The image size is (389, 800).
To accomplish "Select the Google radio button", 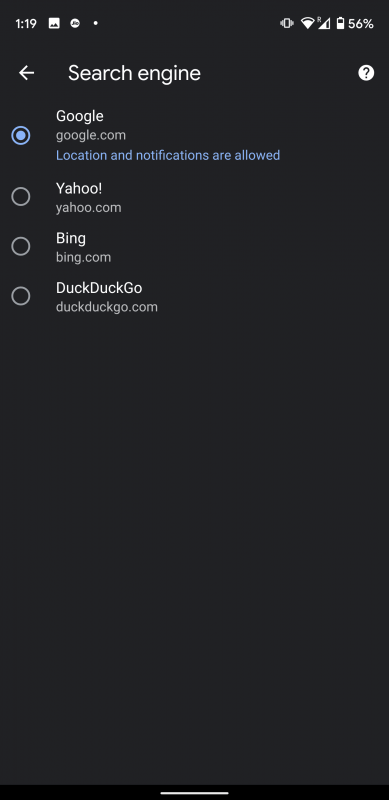I will 20,135.
